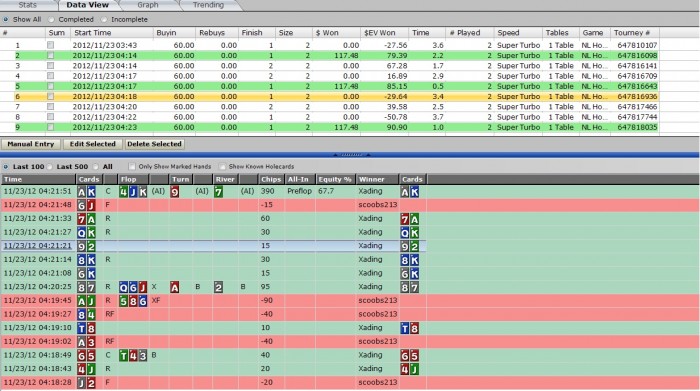Screen dimensions: 700x391
Task: Select the Incomplete radio button
Action: [x=104, y=20]
